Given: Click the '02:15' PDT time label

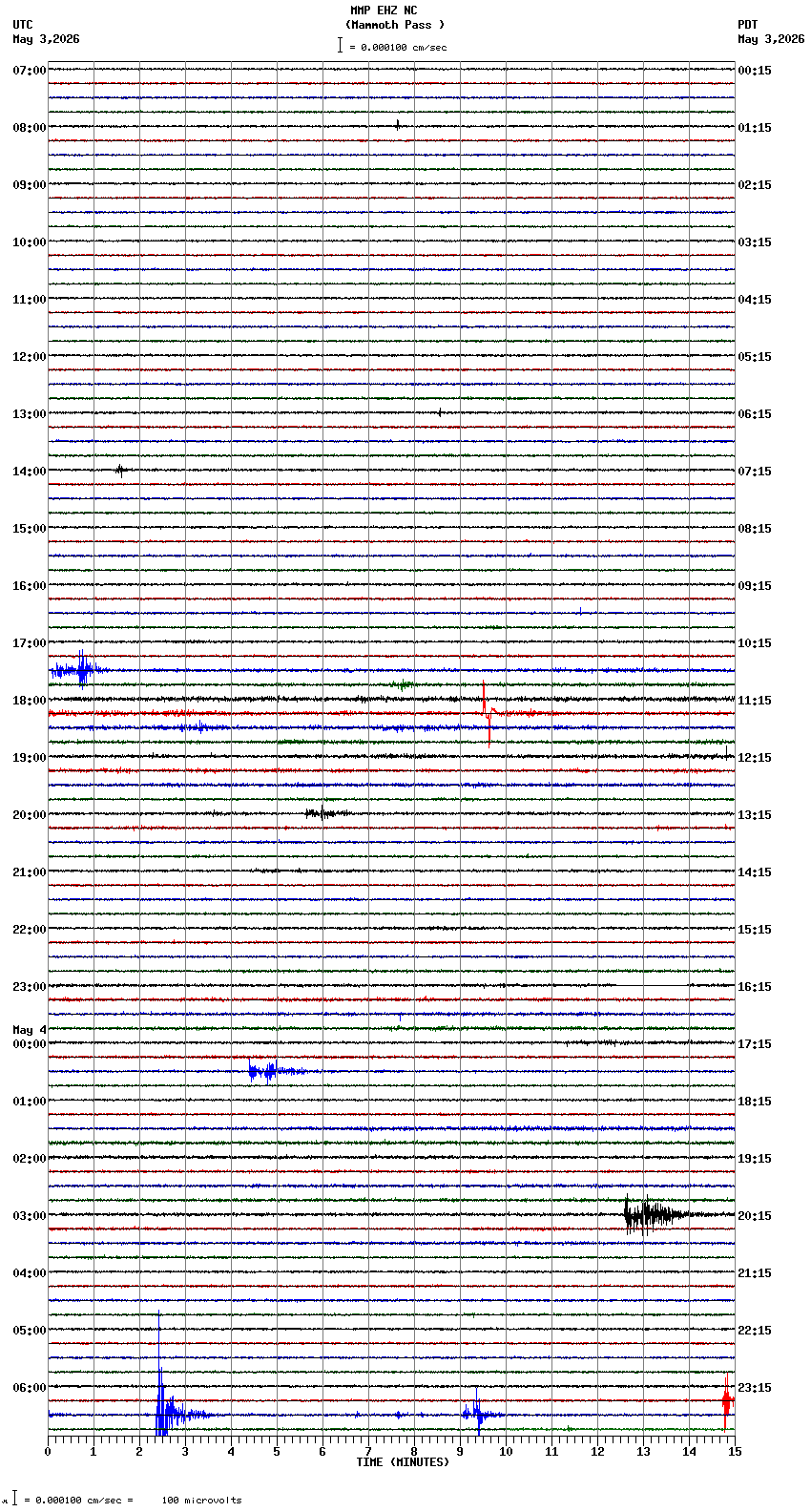Looking at the screenshot, I should pos(755,185).
